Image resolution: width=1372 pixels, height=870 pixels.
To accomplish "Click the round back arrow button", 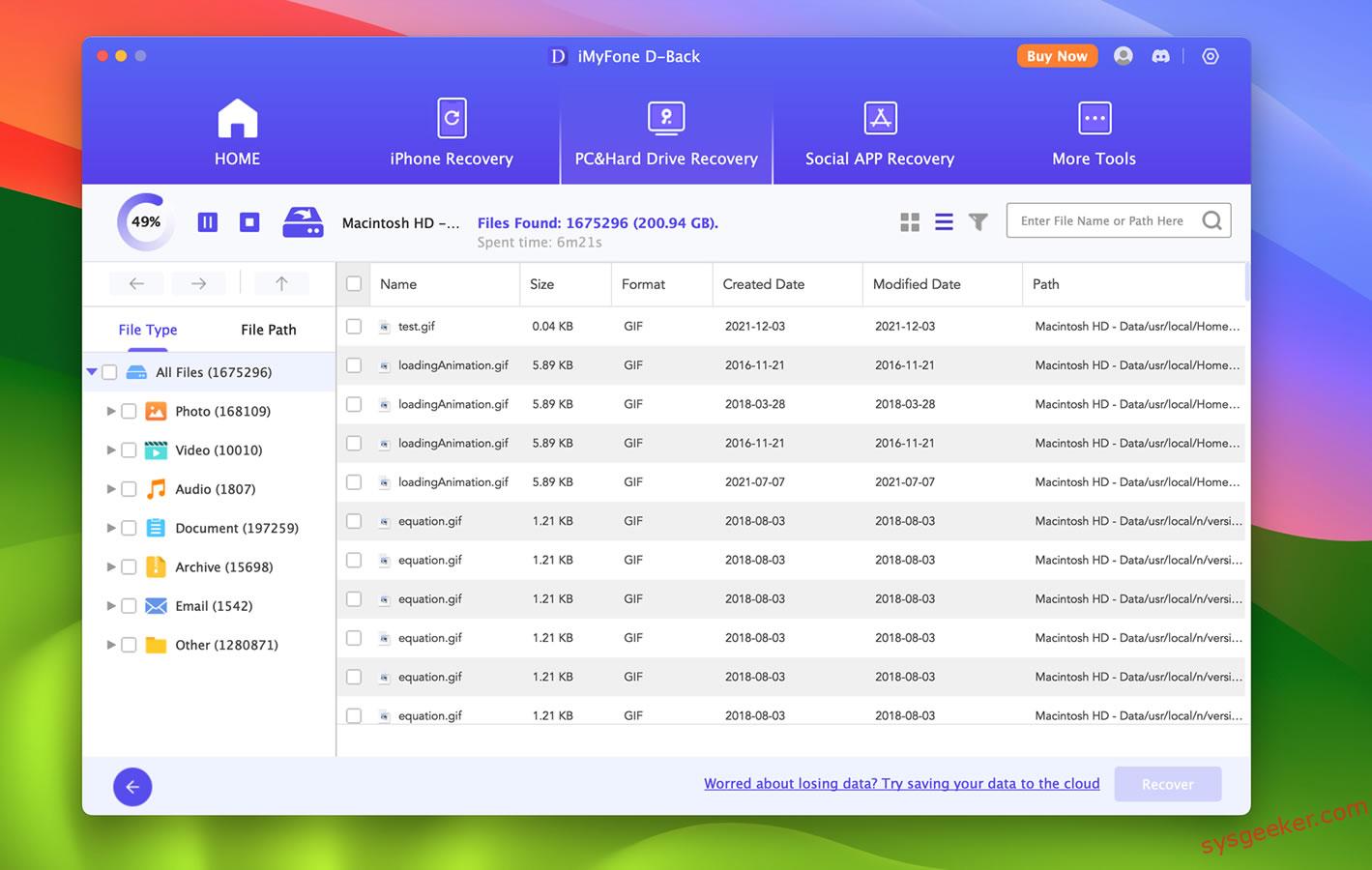I will click(x=132, y=787).
